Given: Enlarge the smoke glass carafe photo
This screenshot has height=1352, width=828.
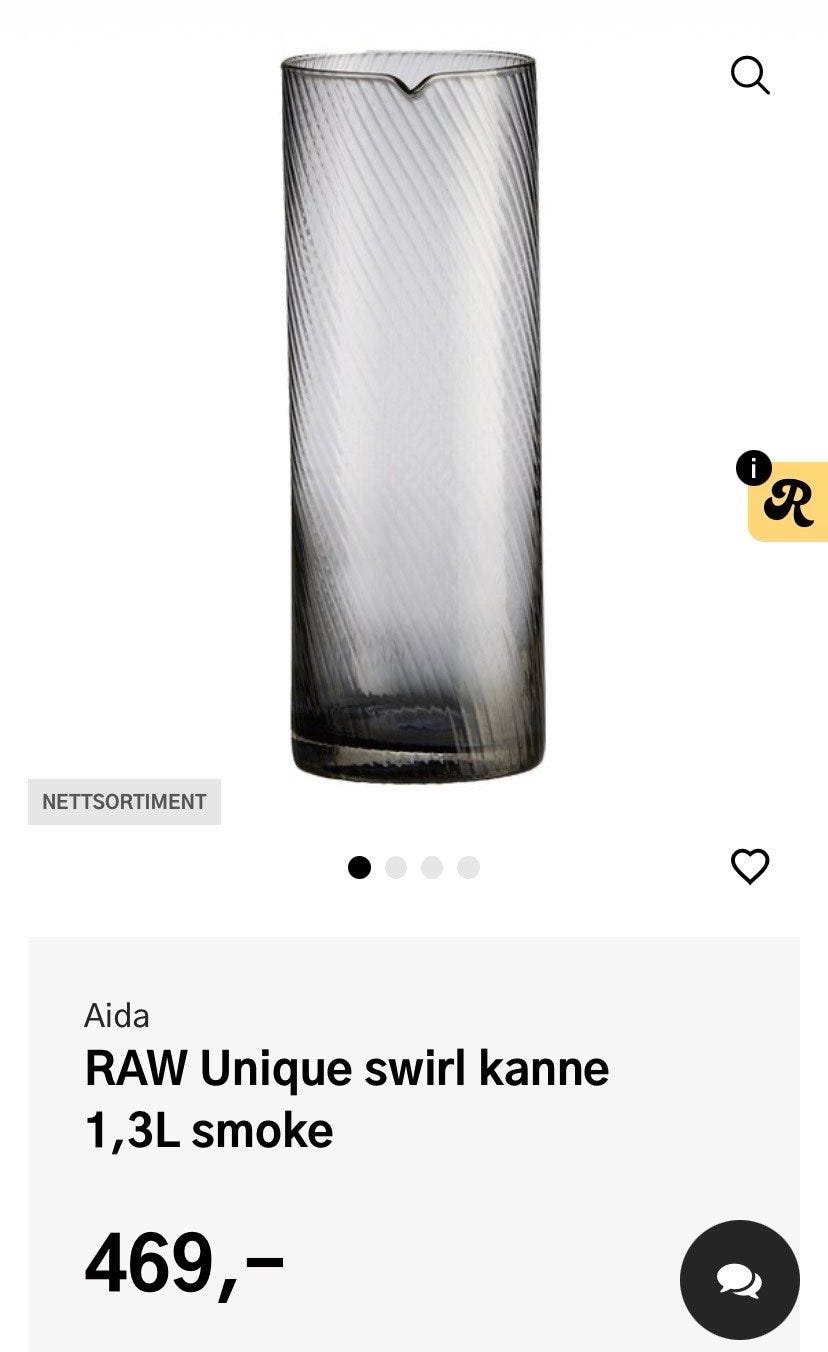Looking at the screenshot, I should coord(413,416).
